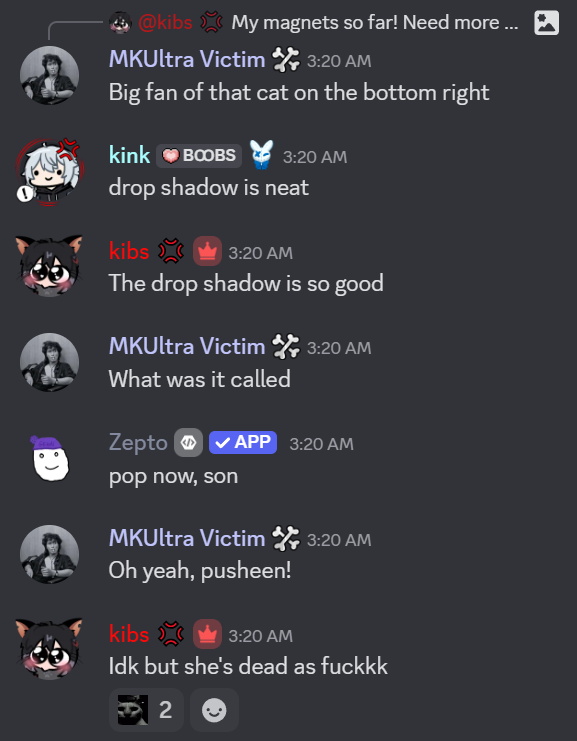Click the blue bunny role icon beside kink
This screenshot has width=577, height=741.
click(x=261, y=155)
